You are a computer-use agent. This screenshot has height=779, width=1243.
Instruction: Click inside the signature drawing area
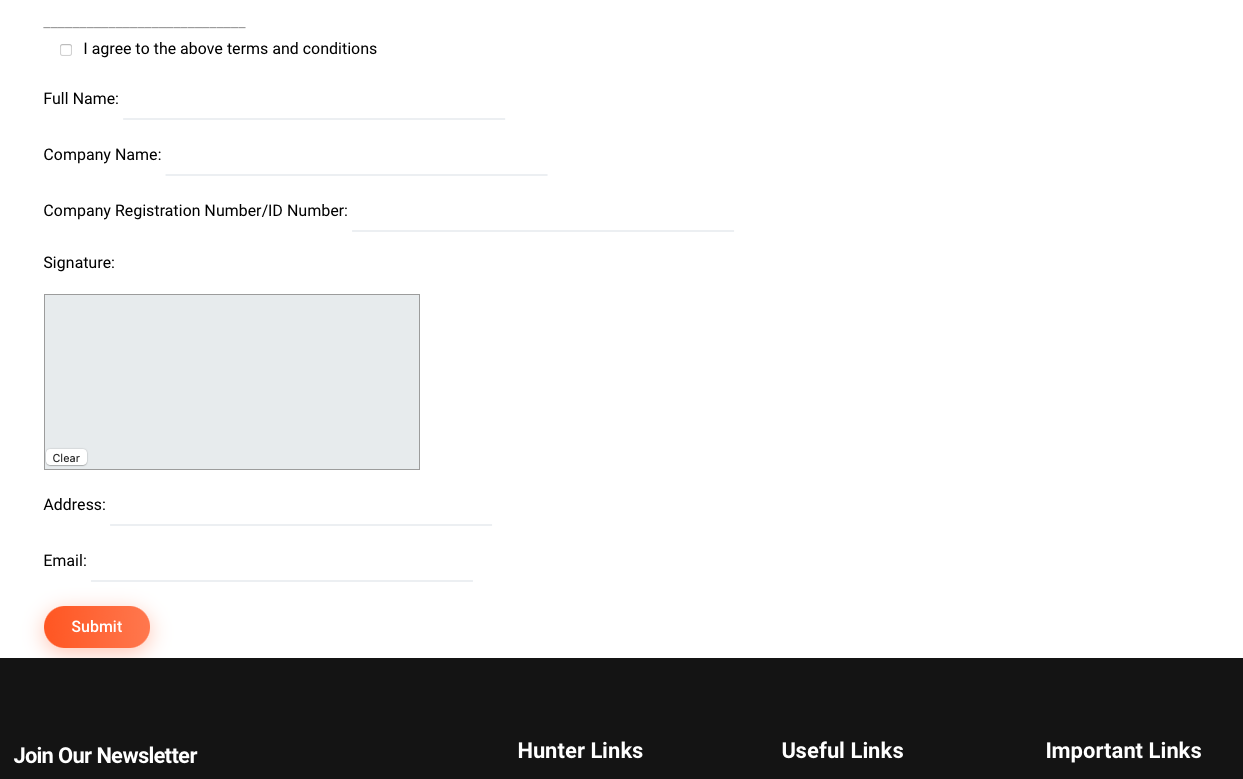click(x=231, y=370)
